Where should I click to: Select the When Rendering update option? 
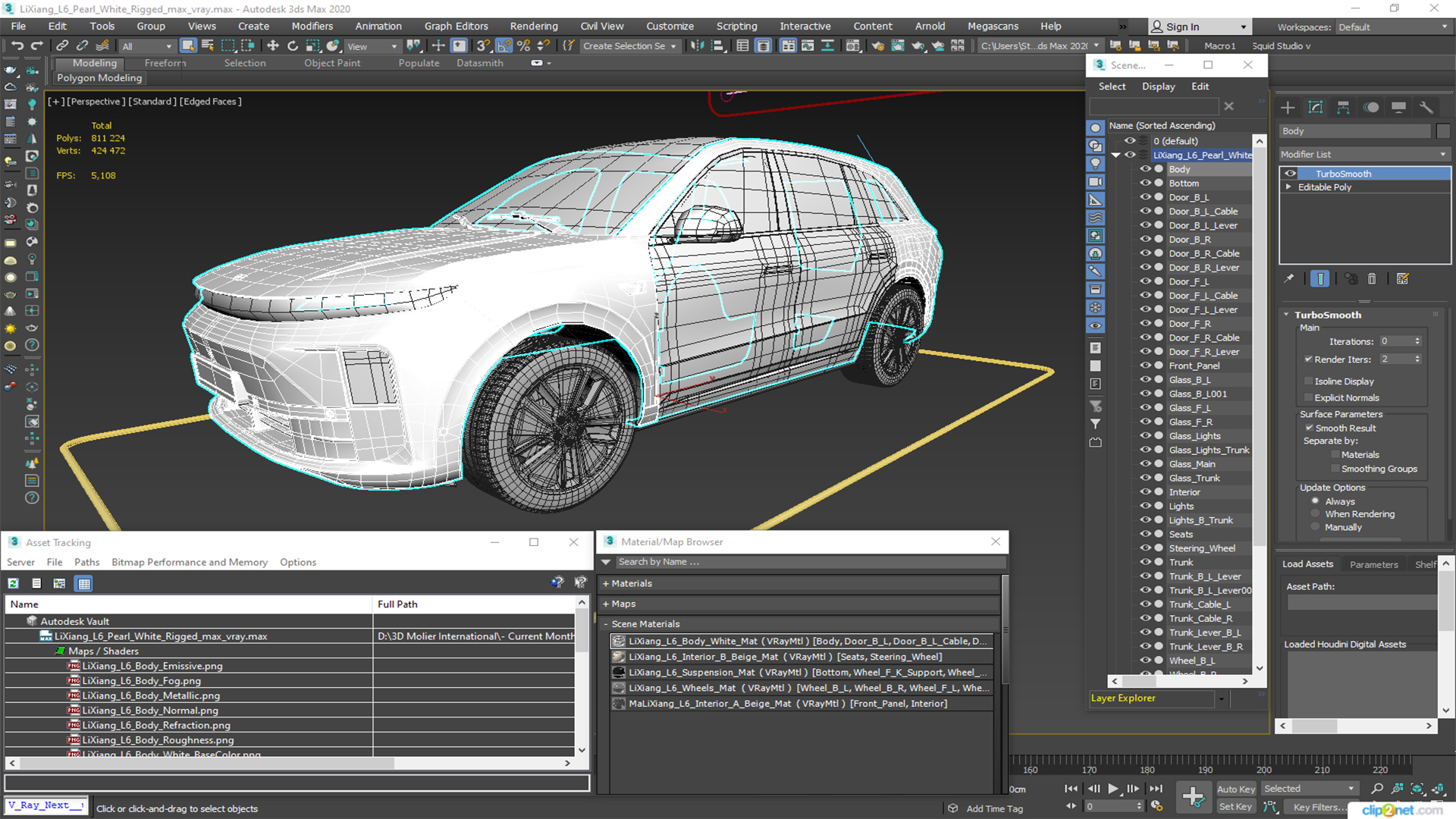1315,514
